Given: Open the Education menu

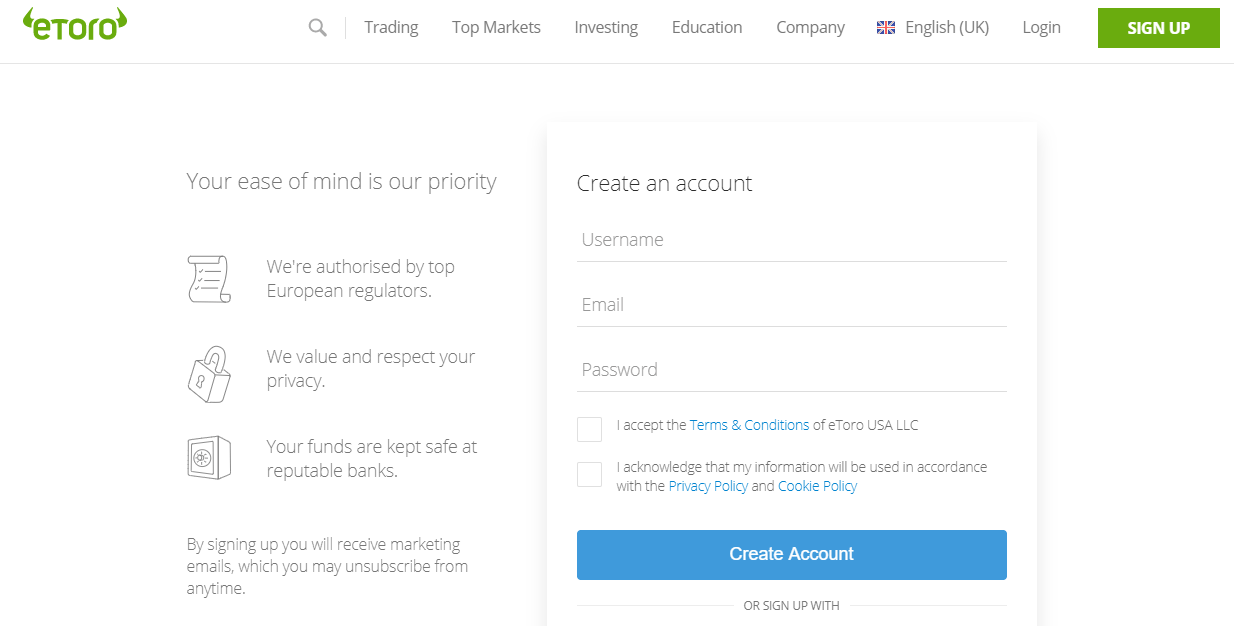Looking at the screenshot, I should pos(706,27).
